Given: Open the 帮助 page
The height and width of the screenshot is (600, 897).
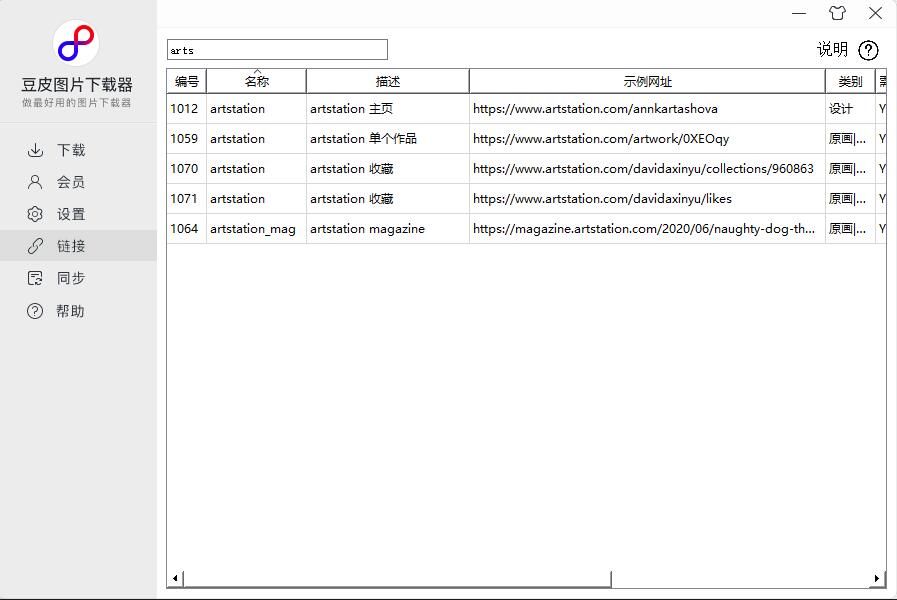Looking at the screenshot, I should [x=78, y=311].
